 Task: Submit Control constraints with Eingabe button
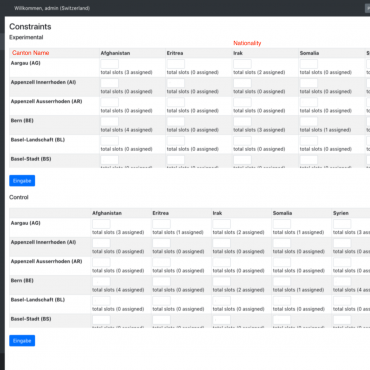coord(22,341)
